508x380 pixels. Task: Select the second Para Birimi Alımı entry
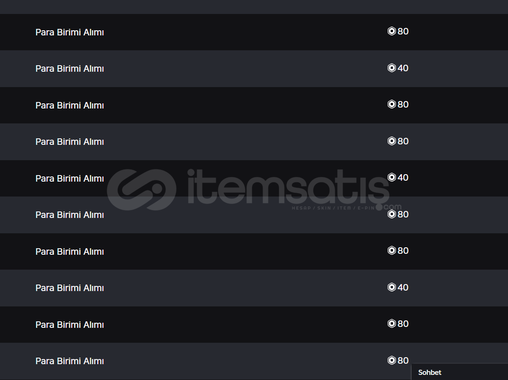click(x=70, y=69)
